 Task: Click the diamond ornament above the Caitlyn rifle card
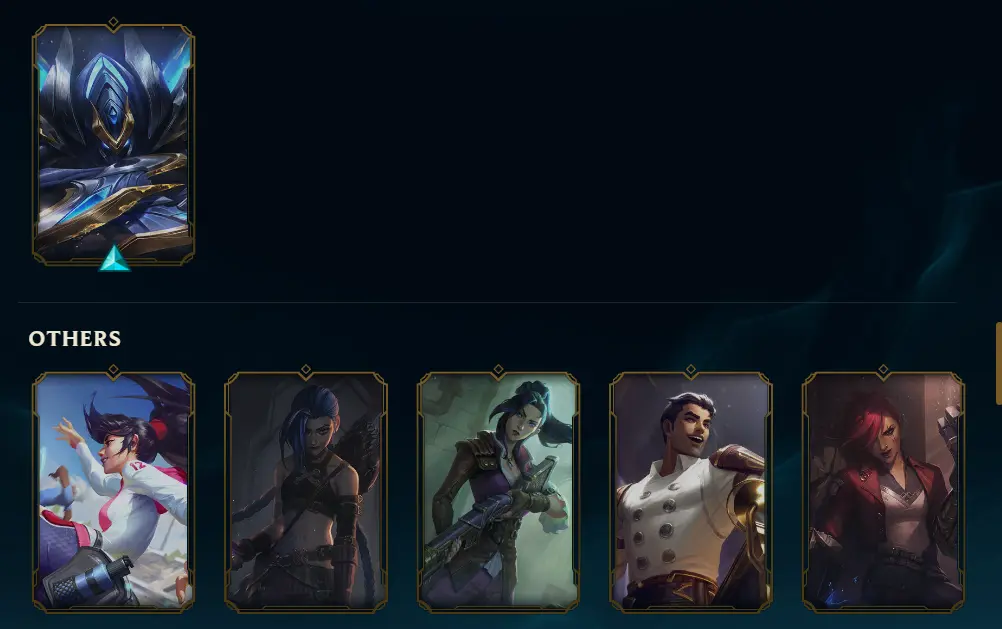(x=498, y=370)
